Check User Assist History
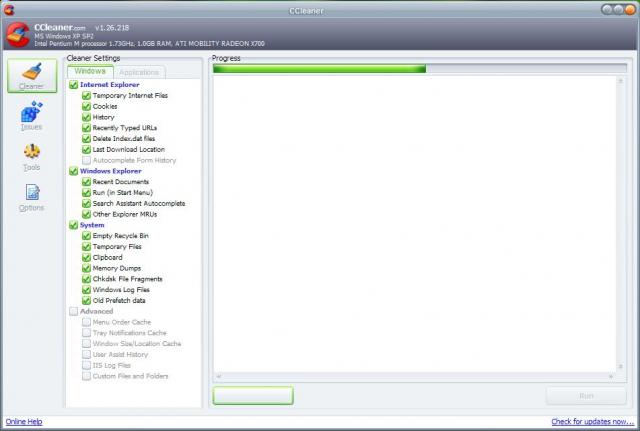 point(86,355)
